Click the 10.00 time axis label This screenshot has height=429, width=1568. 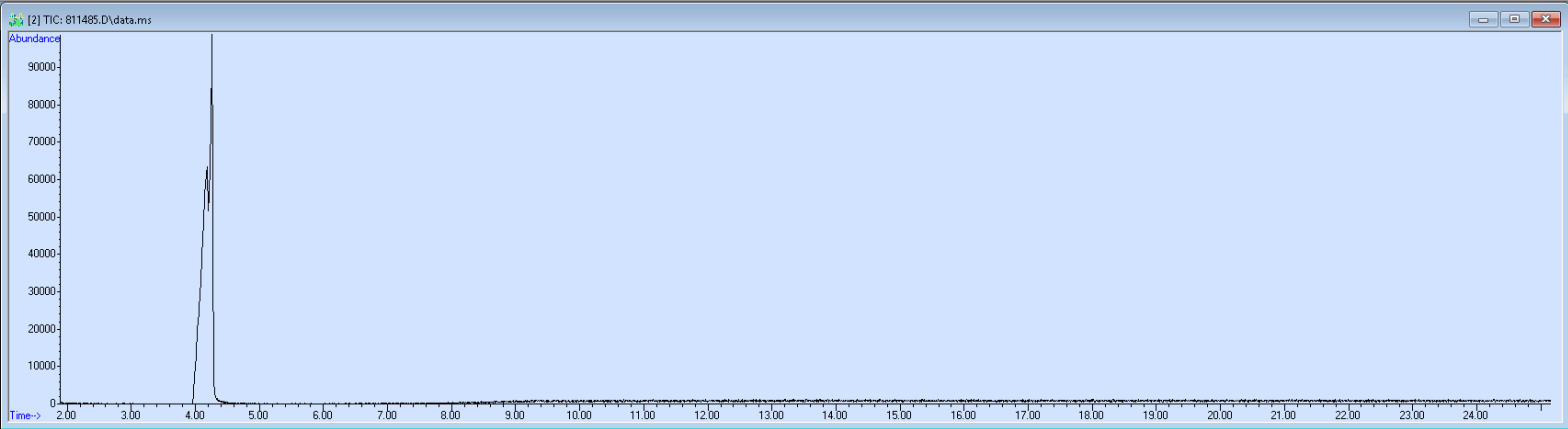pyautogui.click(x=578, y=414)
